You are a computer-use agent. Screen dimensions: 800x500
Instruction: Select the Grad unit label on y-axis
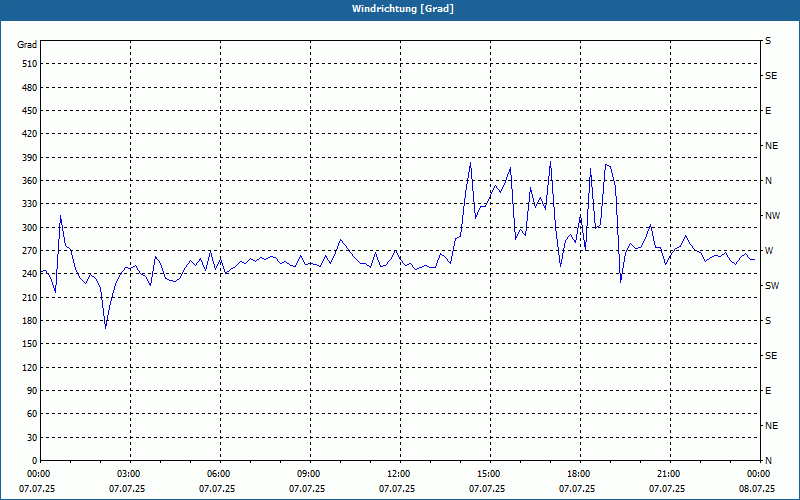coord(27,45)
